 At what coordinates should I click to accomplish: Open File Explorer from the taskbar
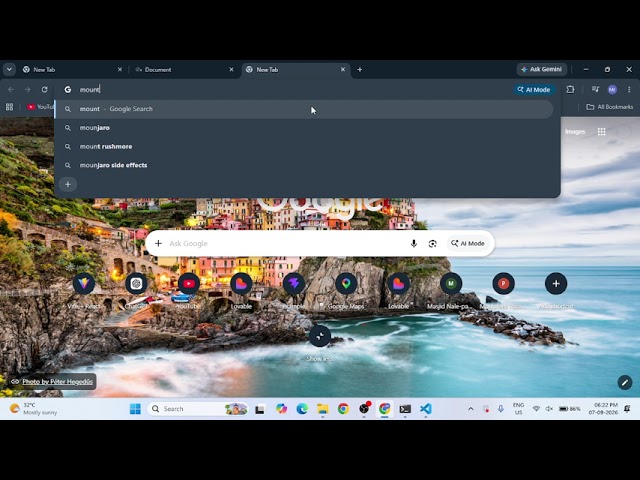pos(323,409)
